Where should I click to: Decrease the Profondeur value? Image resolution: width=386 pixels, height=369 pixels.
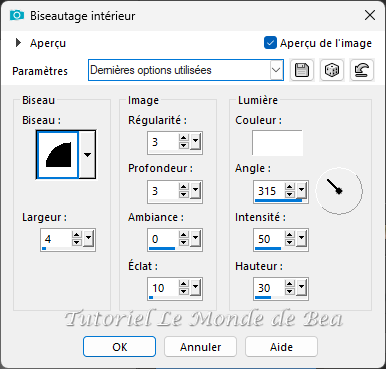tap(184, 195)
